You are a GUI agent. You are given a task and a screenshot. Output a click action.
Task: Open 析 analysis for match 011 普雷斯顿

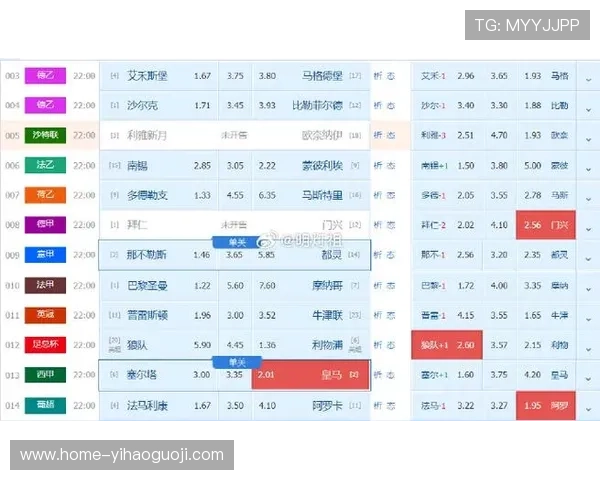378,315
